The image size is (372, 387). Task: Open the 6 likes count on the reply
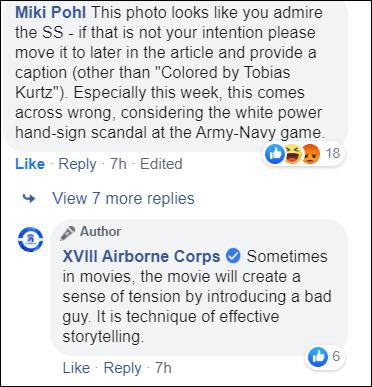tap(336, 356)
